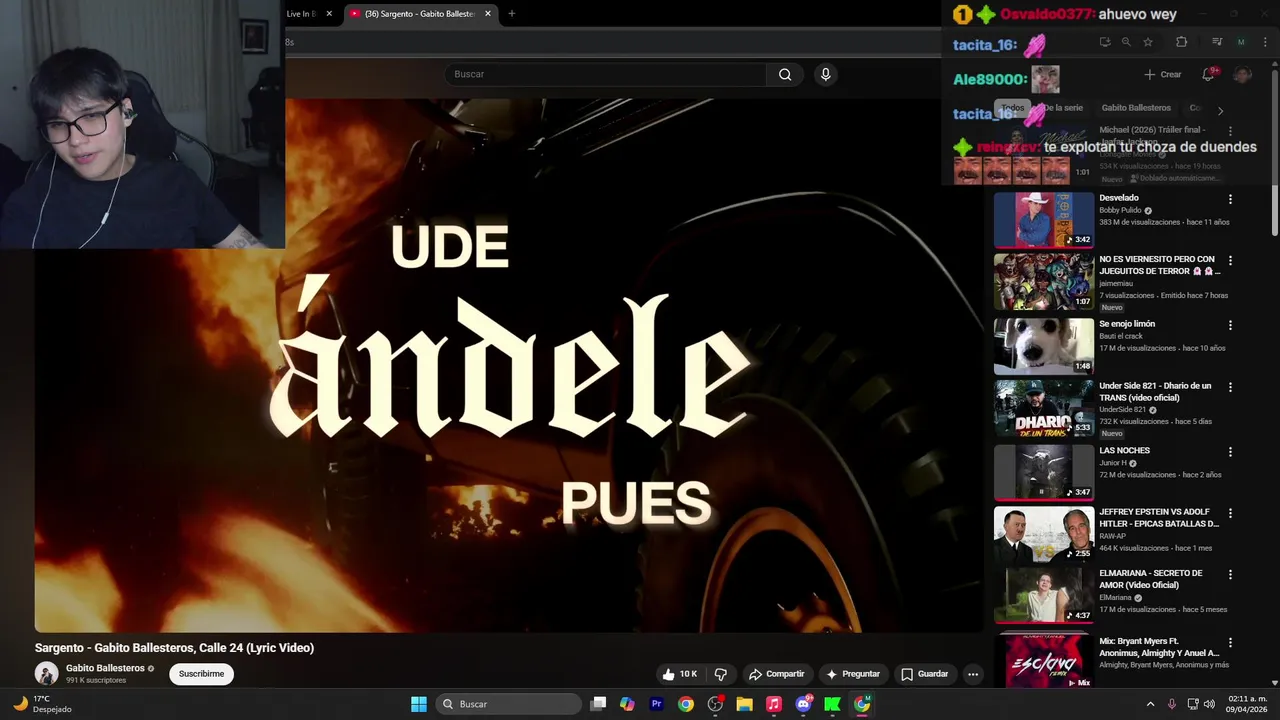1280x720 pixels.
Task: Open the weather widget showing 17°C Despejado
Action: (43, 704)
